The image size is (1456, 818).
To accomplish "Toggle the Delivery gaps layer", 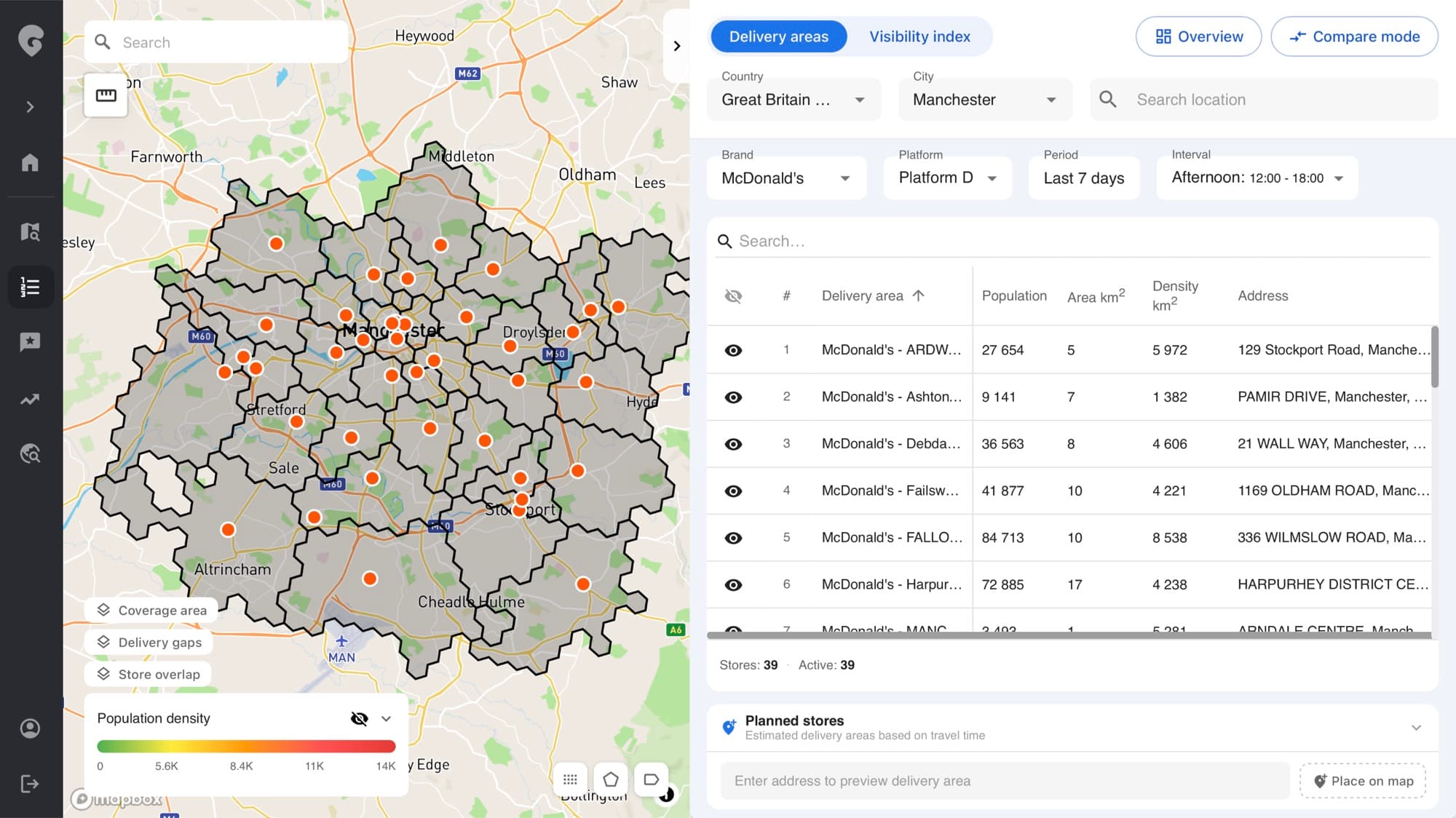I will [149, 642].
